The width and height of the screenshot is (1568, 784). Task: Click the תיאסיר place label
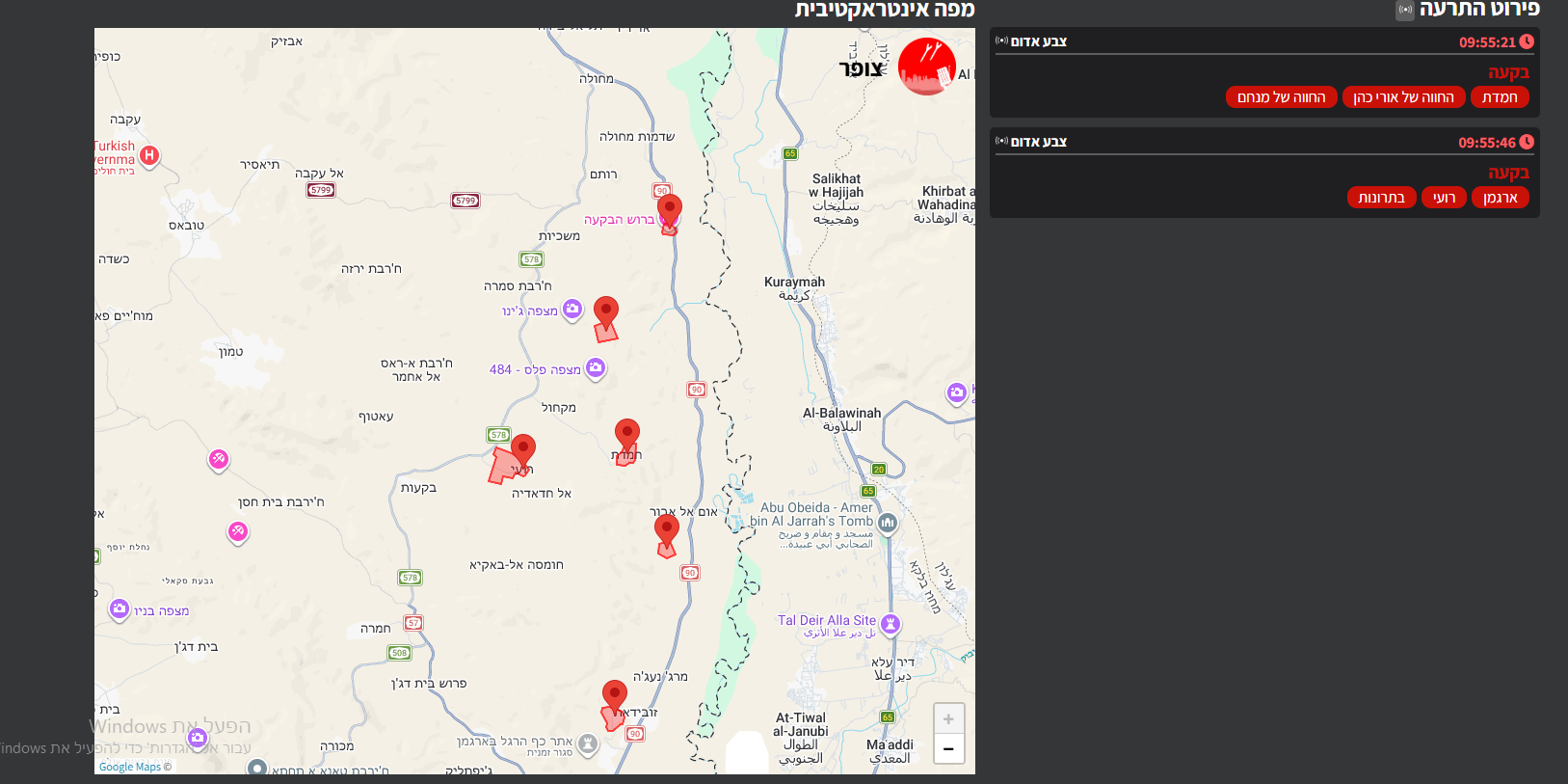point(260,165)
